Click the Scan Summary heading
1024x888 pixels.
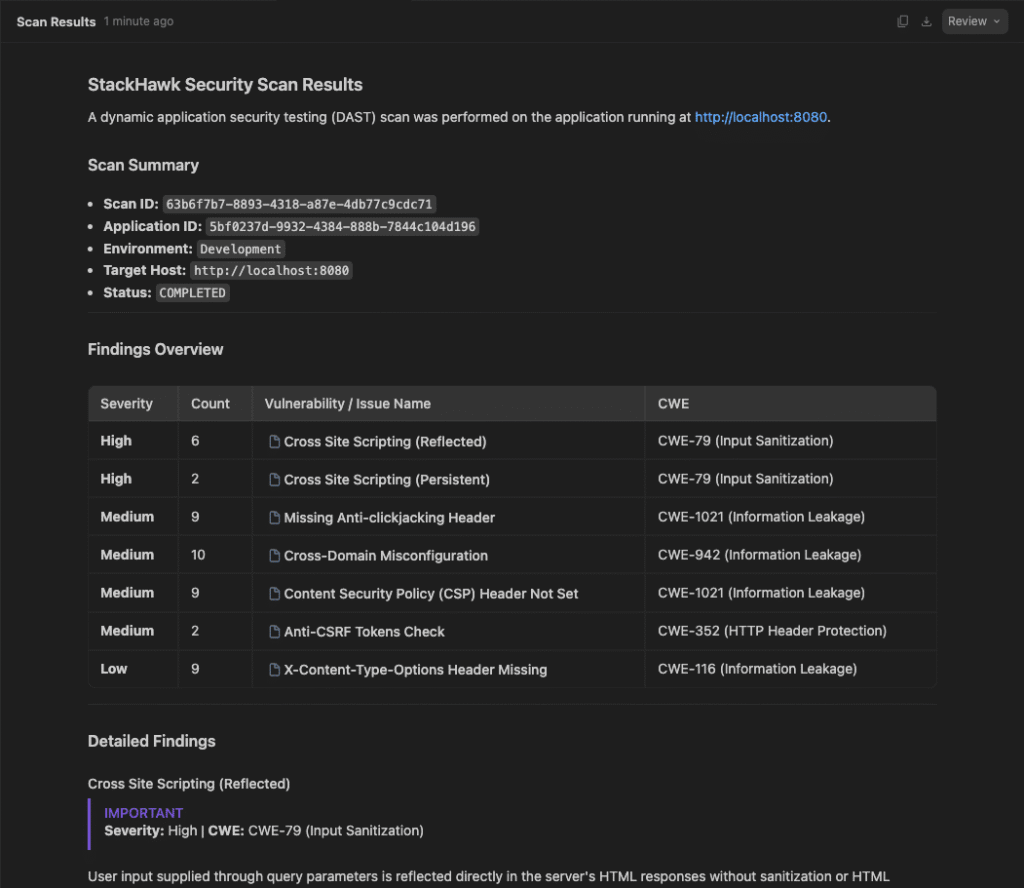143,165
